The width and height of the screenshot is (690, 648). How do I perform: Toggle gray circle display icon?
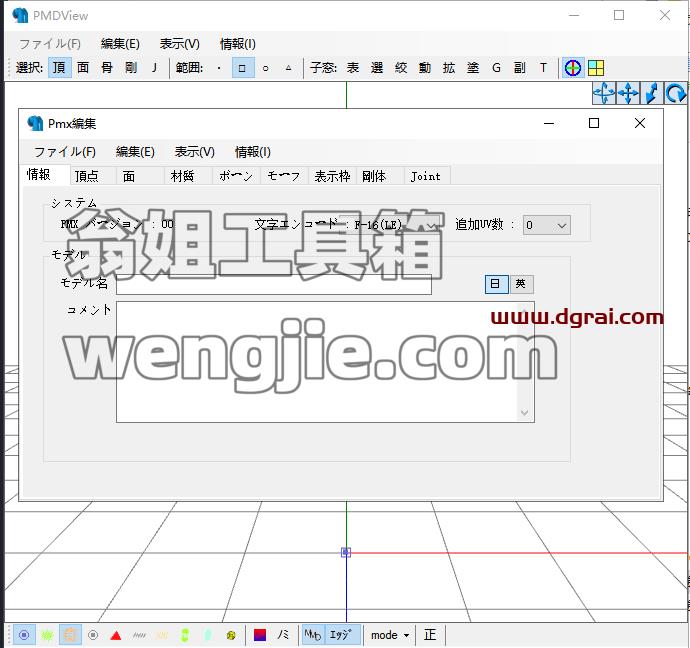(93, 635)
